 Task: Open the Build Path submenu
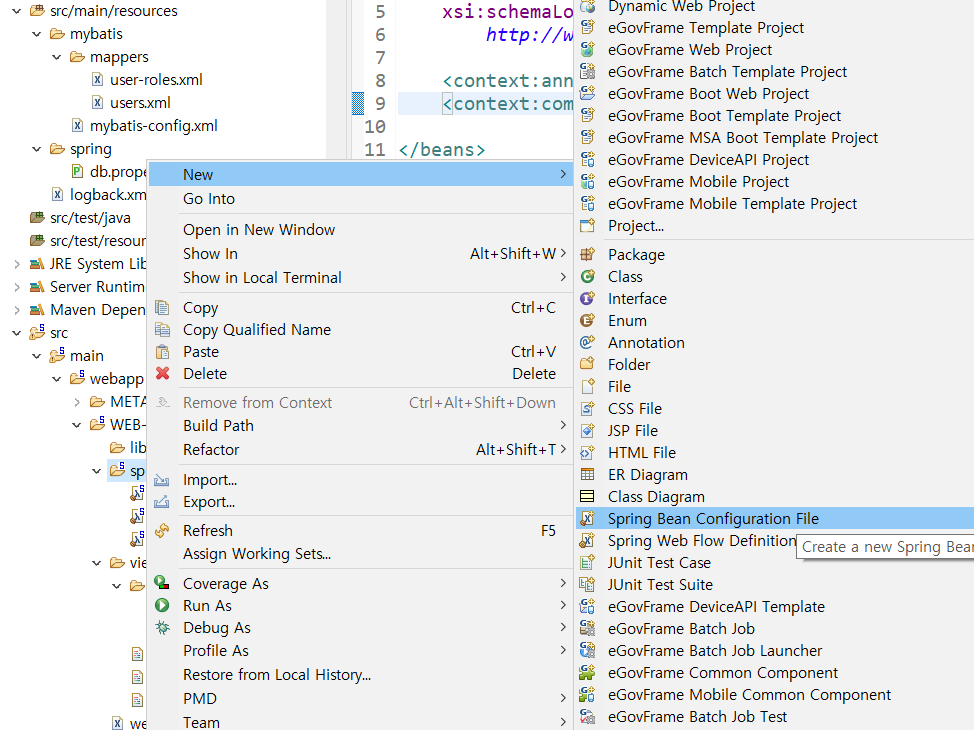click(360, 426)
